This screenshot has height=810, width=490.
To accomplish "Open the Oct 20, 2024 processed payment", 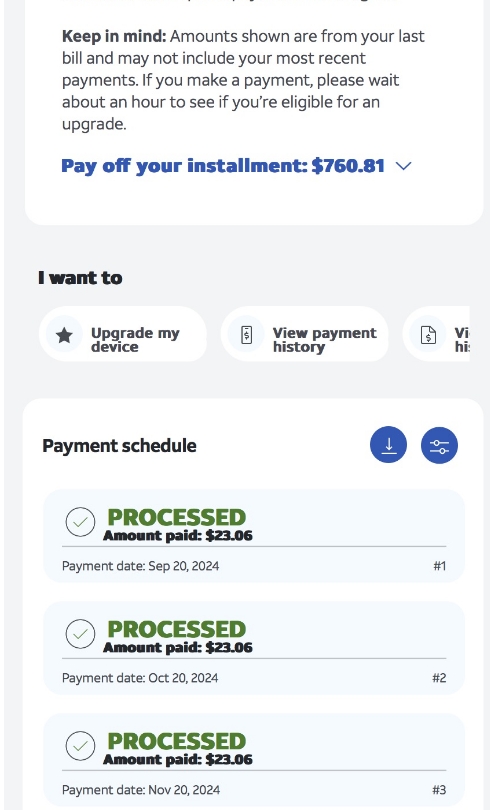I will tap(254, 648).
